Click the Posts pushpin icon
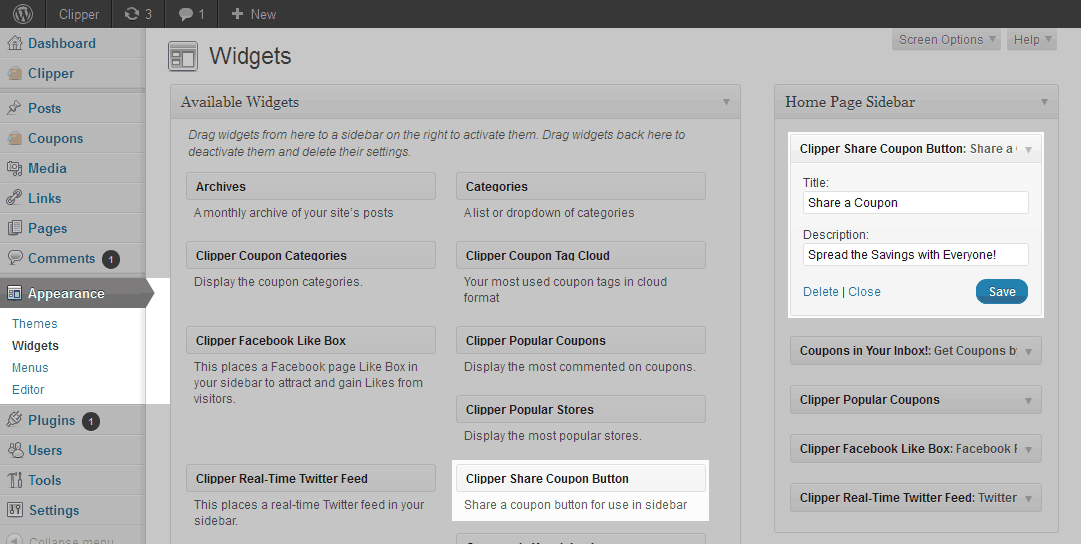The width and height of the screenshot is (1081, 544). pyautogui.click(x=14, y=108)
